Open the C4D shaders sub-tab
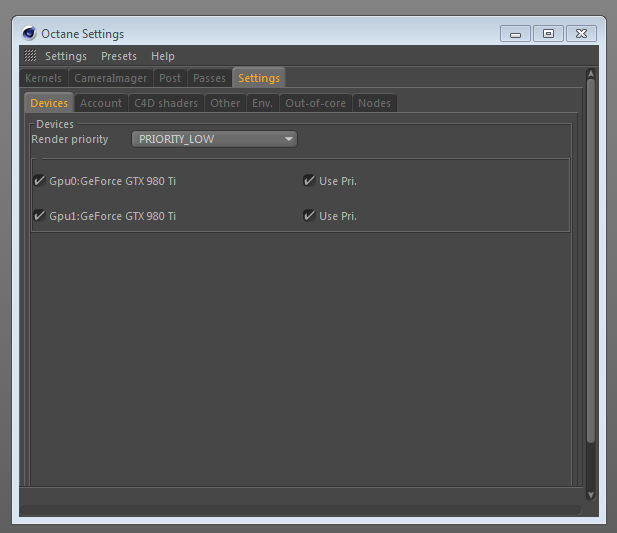The image size is (617, 533). 166,103
